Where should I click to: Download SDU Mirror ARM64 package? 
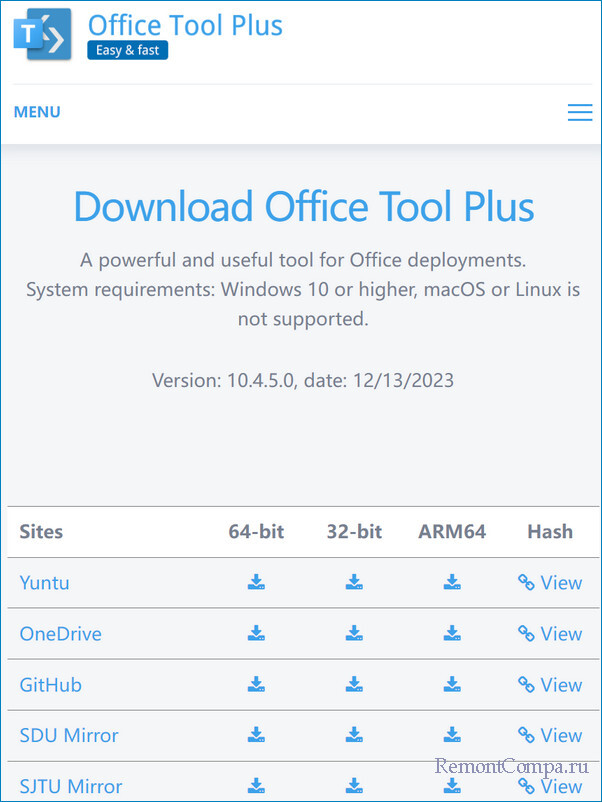452,735
